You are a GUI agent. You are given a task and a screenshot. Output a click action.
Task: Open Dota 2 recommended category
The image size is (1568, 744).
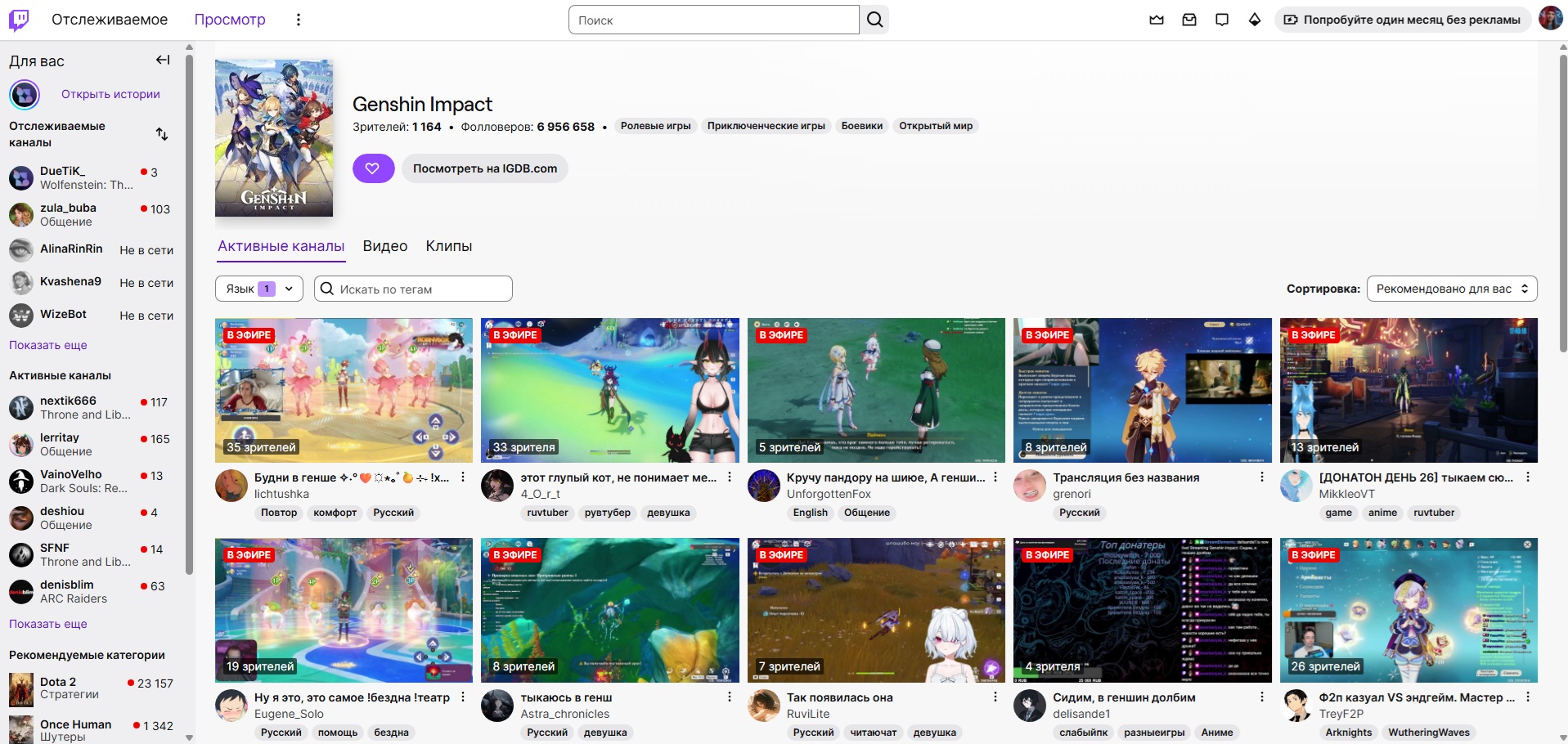[91, 689]
